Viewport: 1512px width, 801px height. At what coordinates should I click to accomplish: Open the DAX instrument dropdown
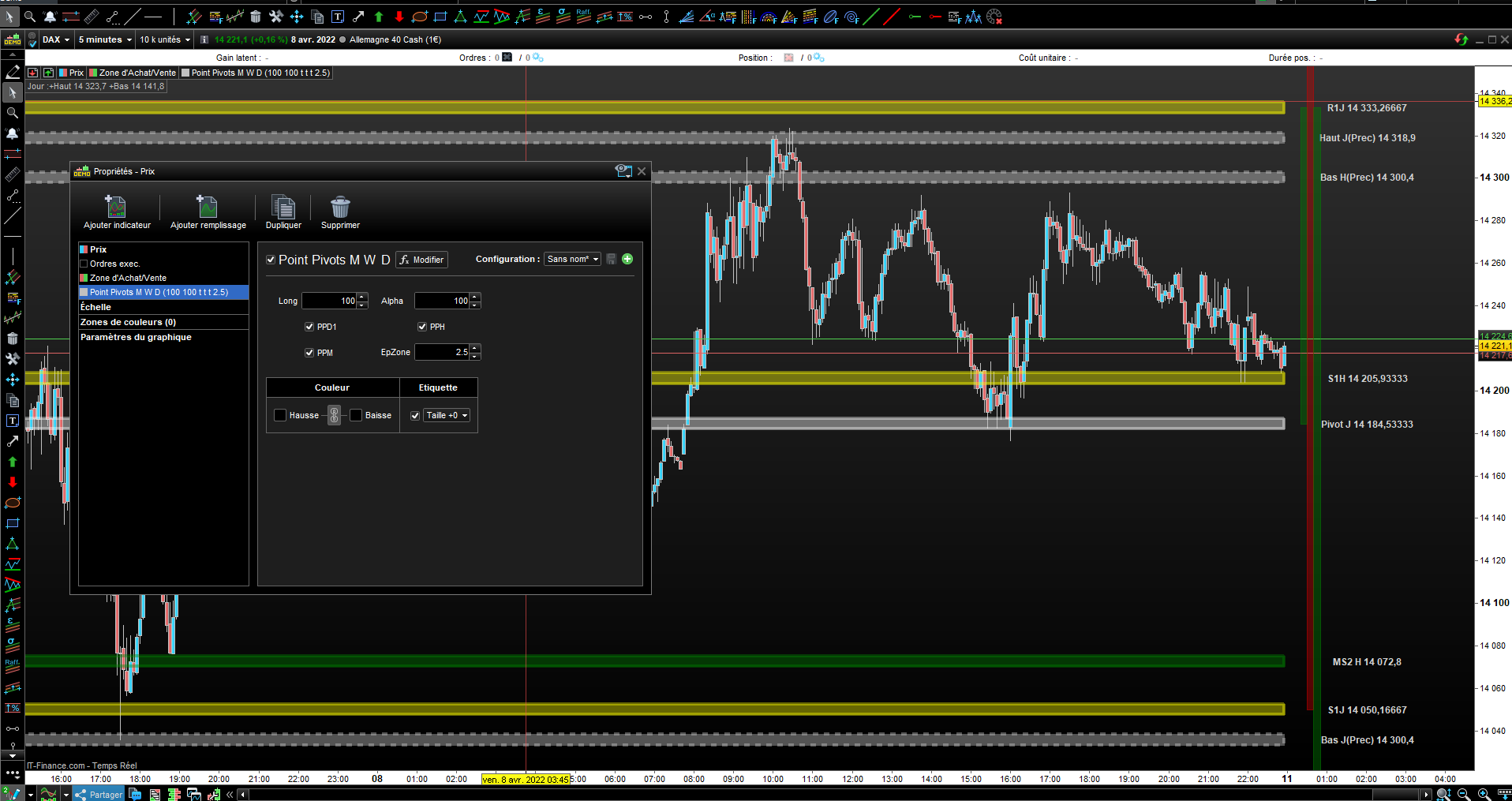tap(56, 39)
